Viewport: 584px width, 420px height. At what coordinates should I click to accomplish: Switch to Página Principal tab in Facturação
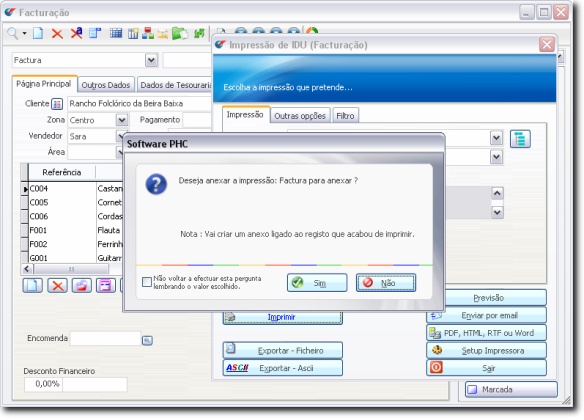[44, 84]
